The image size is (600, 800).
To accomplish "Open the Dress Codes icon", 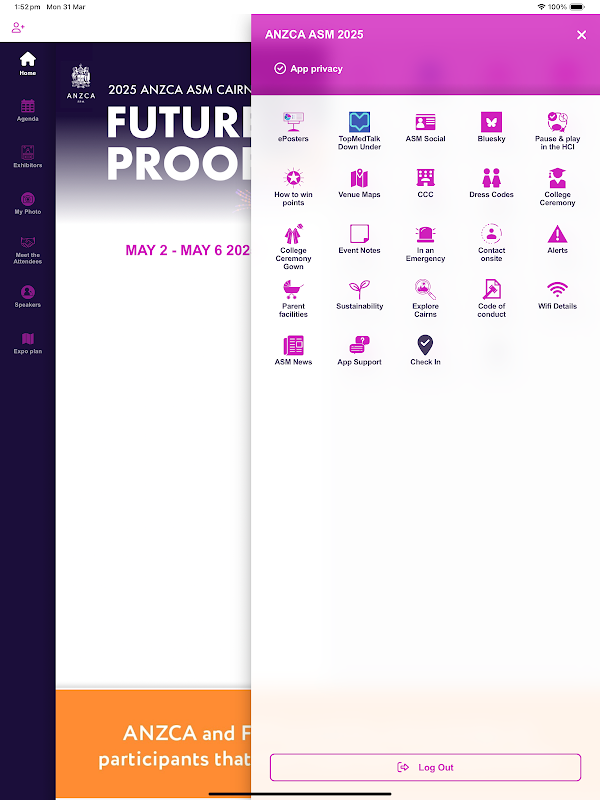I will pos(491,178).
